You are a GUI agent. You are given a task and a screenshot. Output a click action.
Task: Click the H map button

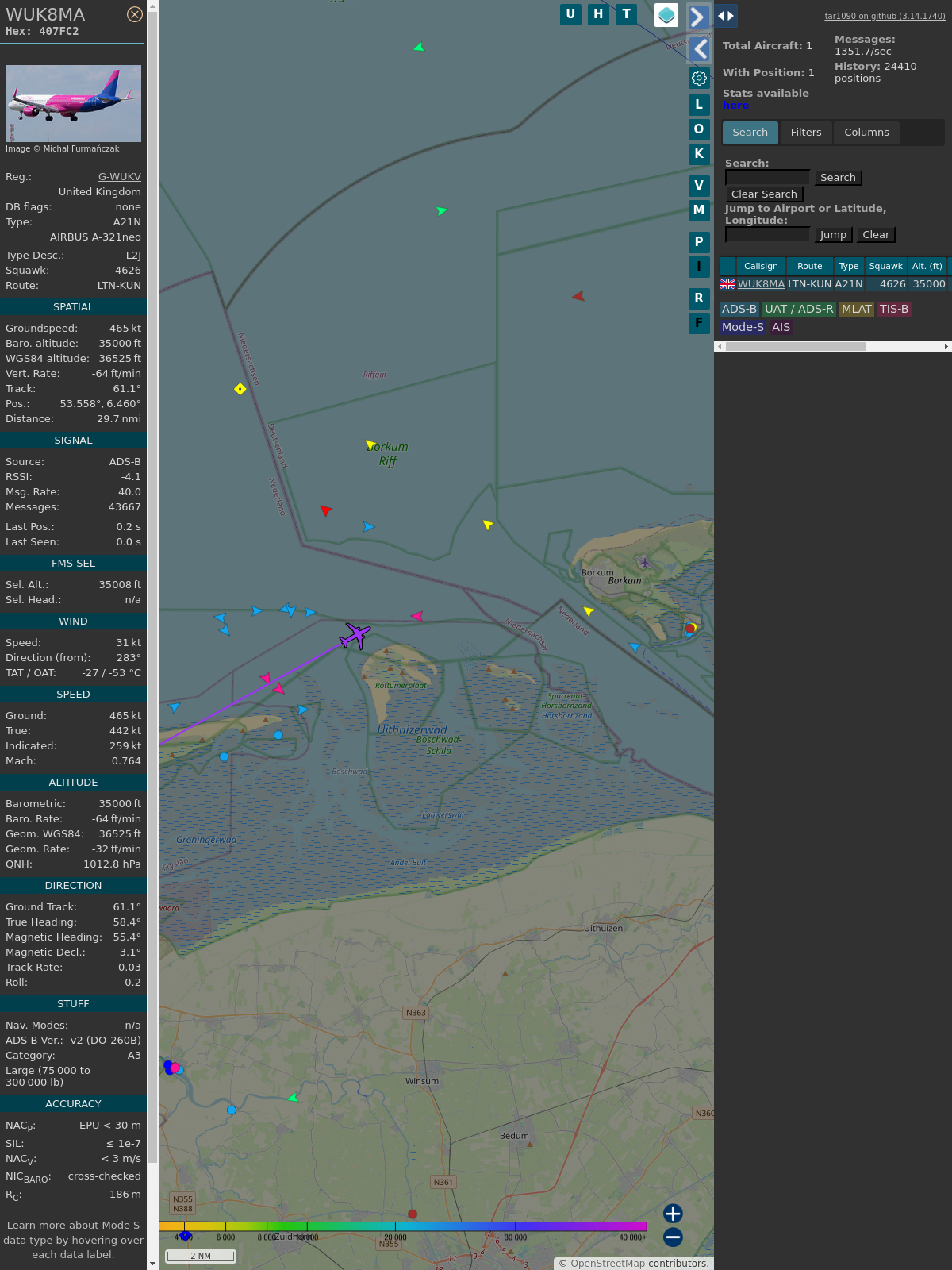pos(598,14)
